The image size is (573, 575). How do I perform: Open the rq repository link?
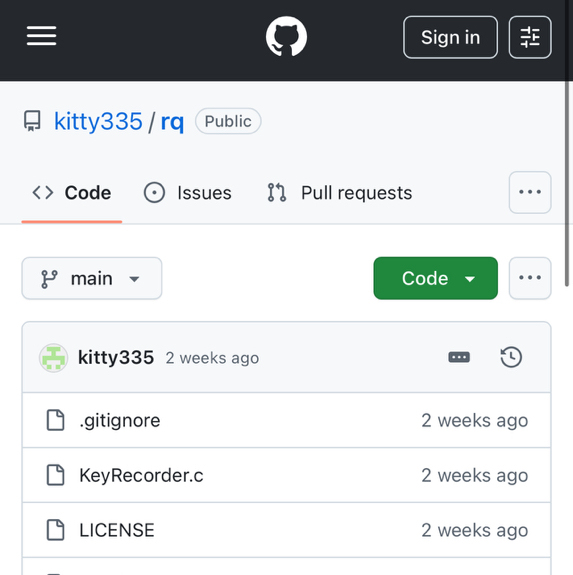[172, 121]
